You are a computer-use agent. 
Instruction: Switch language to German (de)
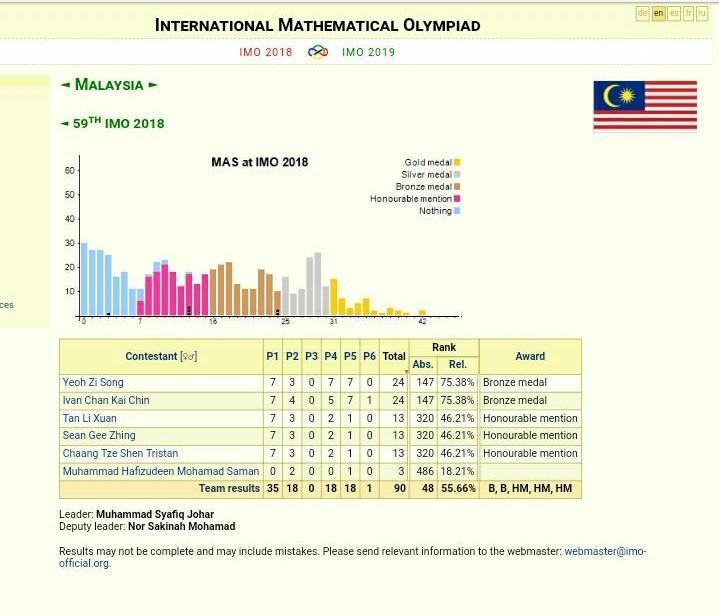(643, 13)
